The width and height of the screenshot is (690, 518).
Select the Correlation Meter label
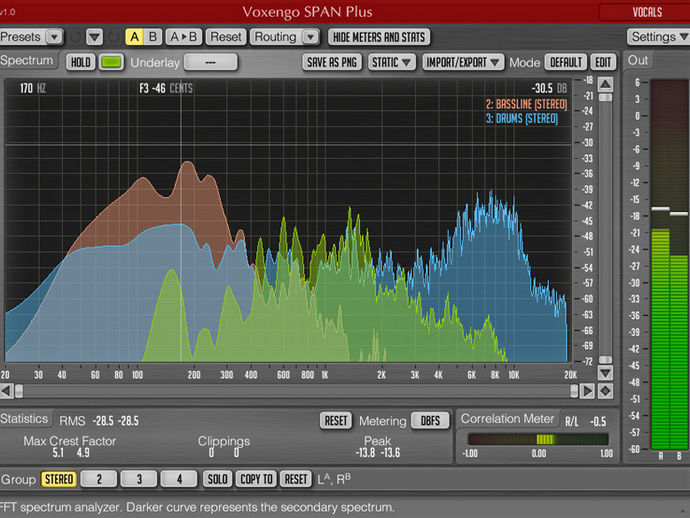point(507,419)
